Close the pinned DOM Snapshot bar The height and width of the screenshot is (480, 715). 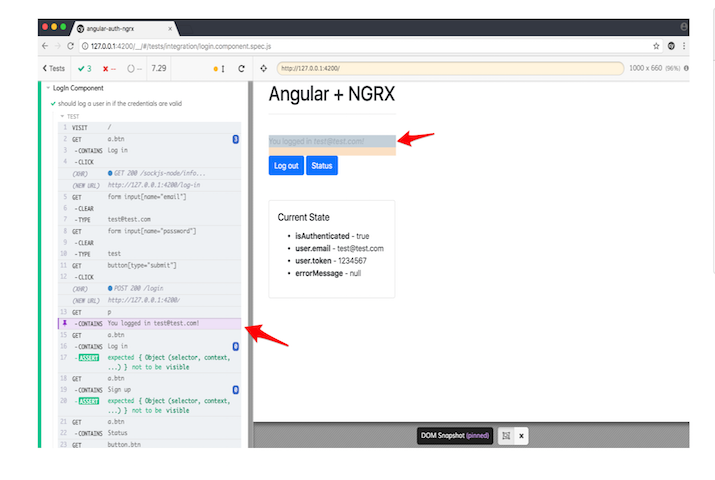[521, 436]
